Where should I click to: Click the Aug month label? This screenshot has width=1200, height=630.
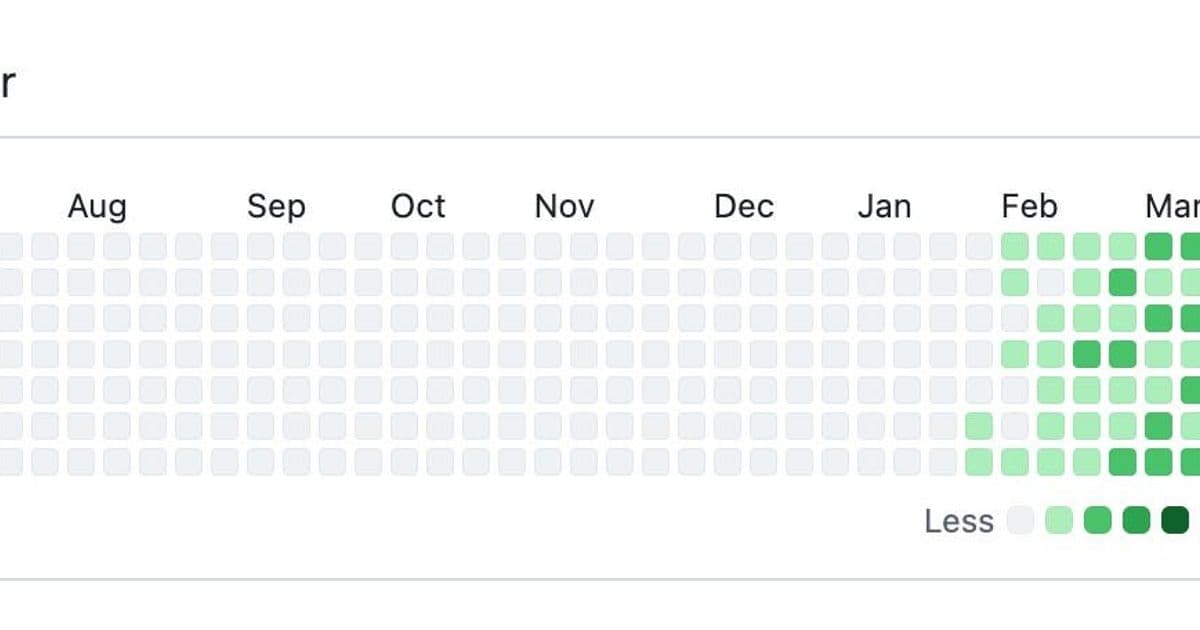tap(97, 207)
